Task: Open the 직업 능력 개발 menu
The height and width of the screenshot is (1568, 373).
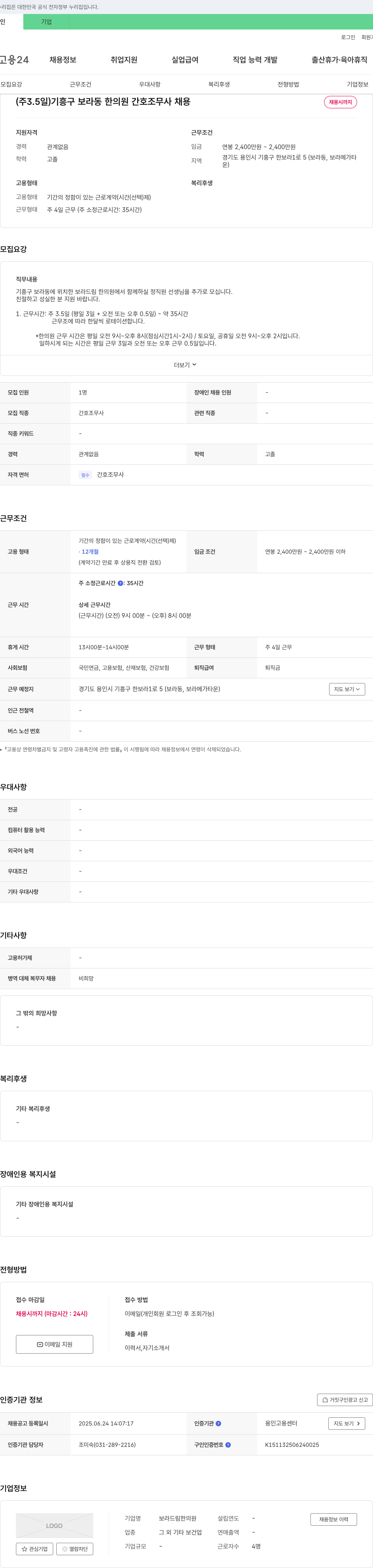Action: (255, 60)
